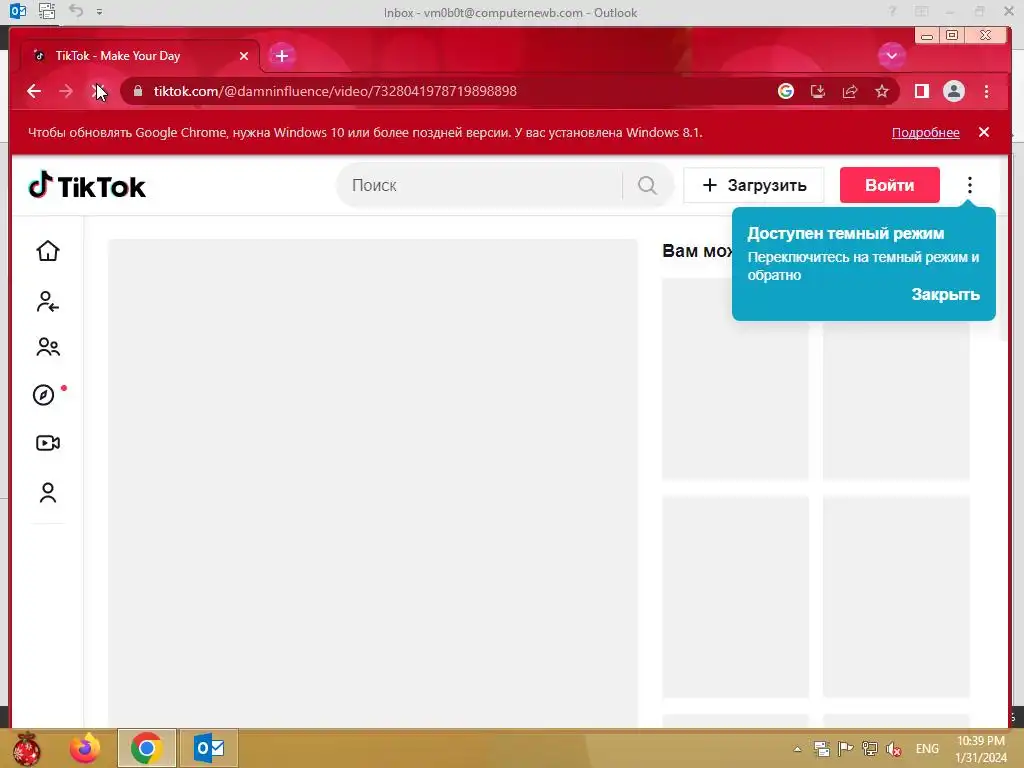Switch to Outlook from taskbar
The height and width of the screenshot is (768, 1024).
pyautogui.click(x=209, y=748)
